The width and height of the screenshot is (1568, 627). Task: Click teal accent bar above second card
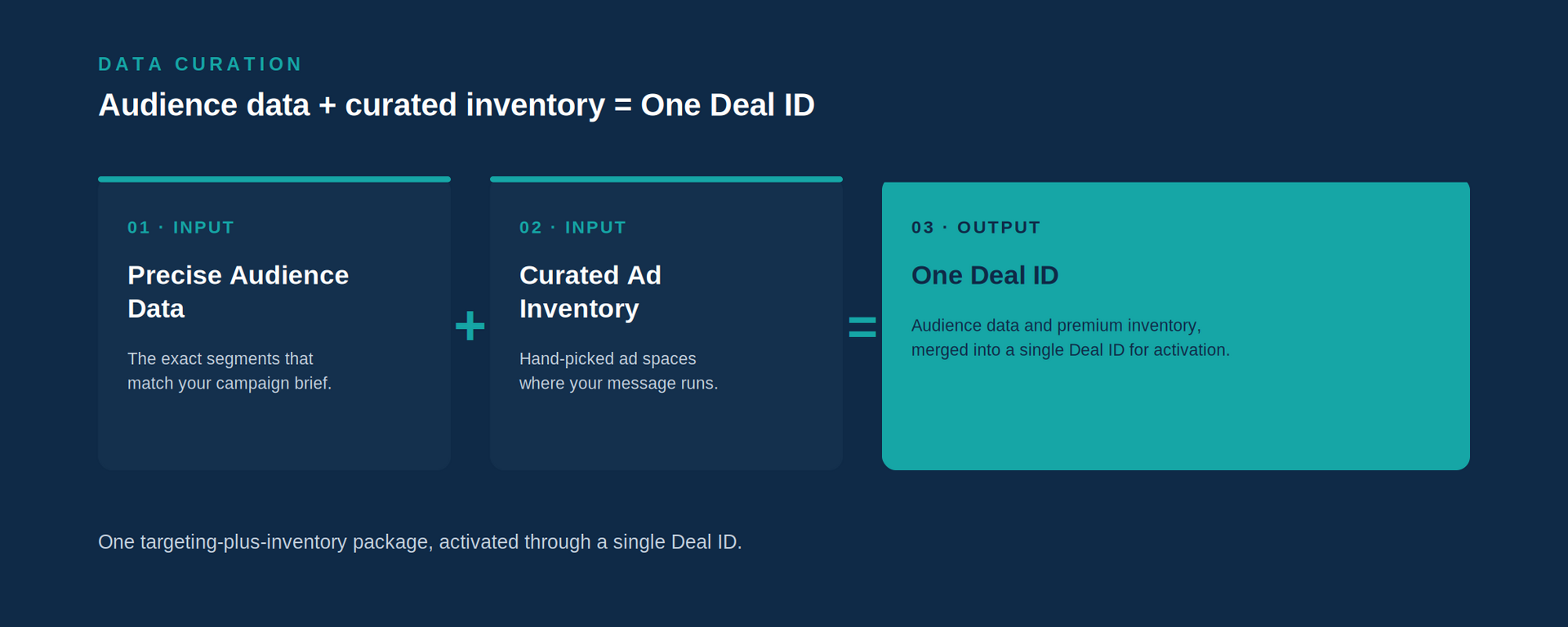pos(666,179)
